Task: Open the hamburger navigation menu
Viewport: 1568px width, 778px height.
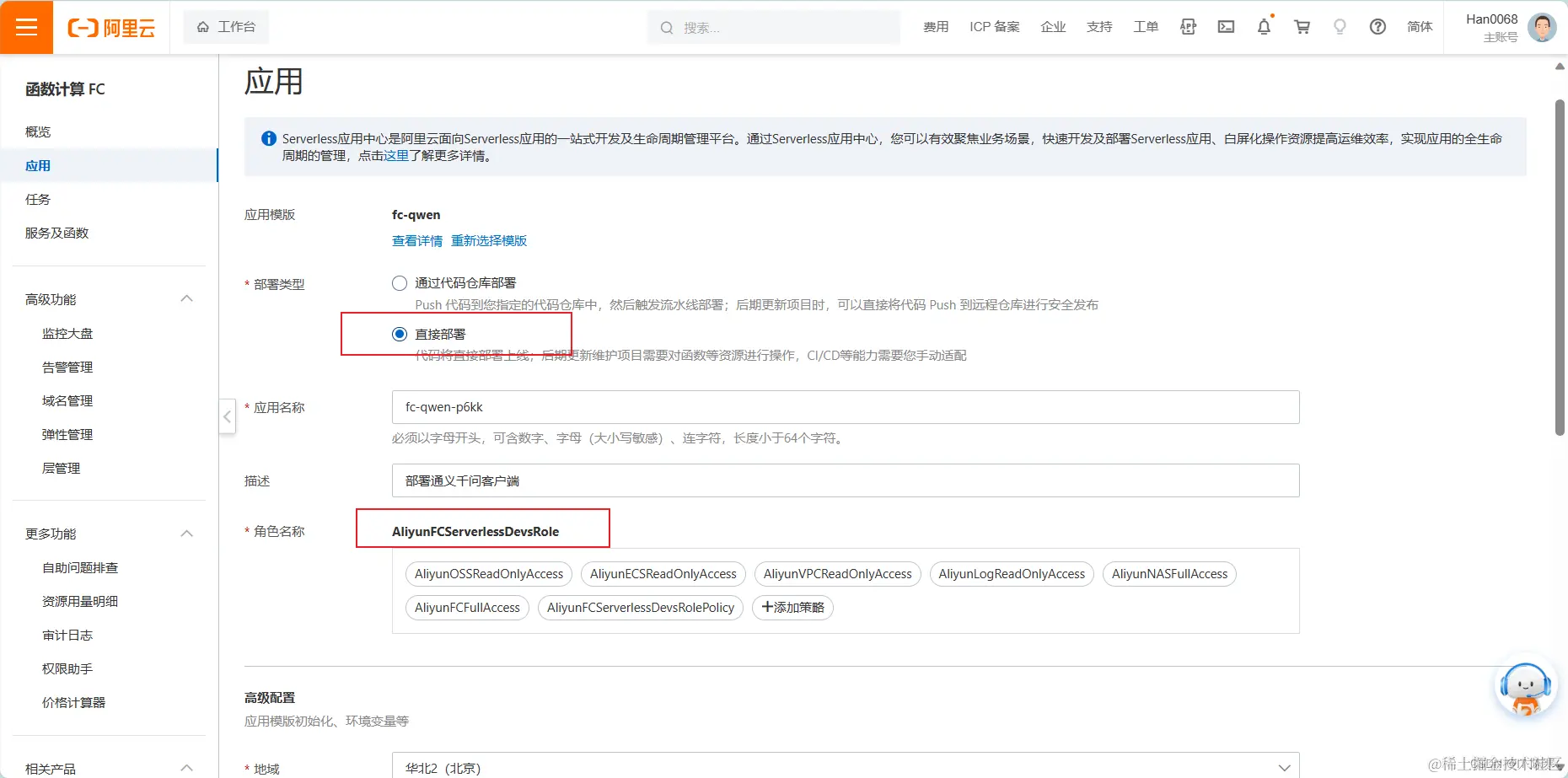Action: point(26,27)
